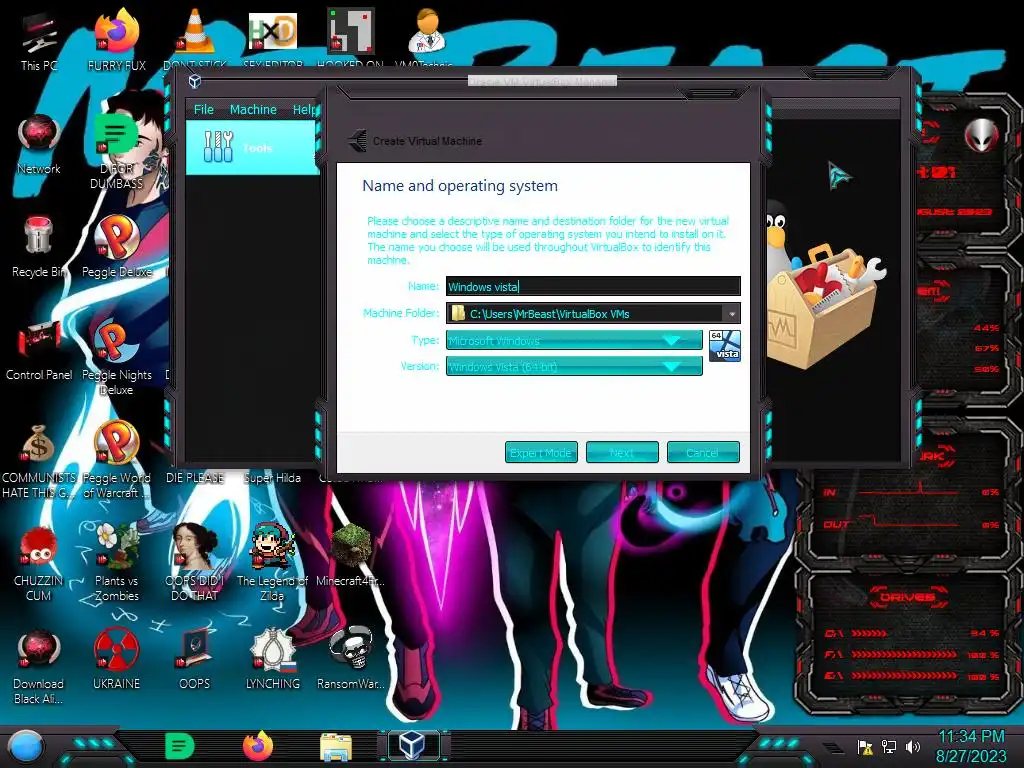The width and height of the screenshot is (1024, 768).
Task: Open the Firefox shortcut on the desktop
Action: click(x=117, y=40)
